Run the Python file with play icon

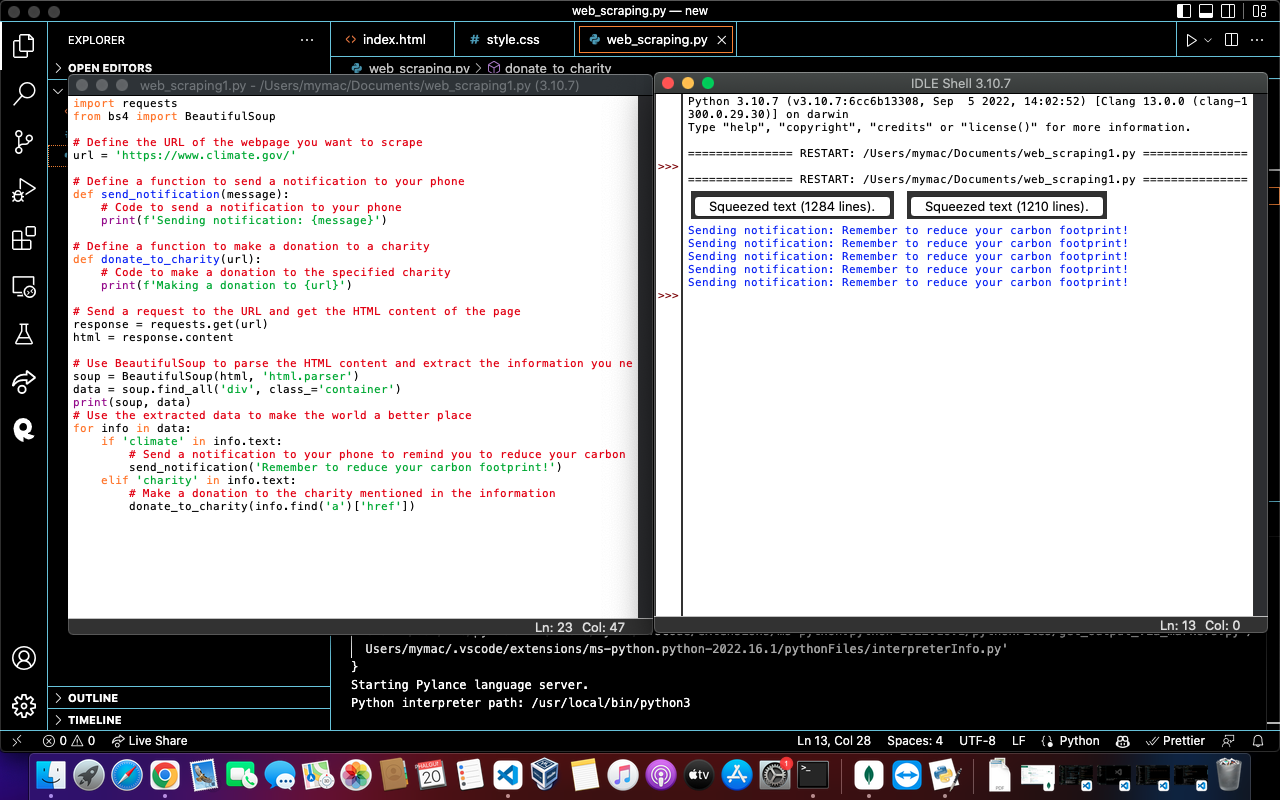1191,40
